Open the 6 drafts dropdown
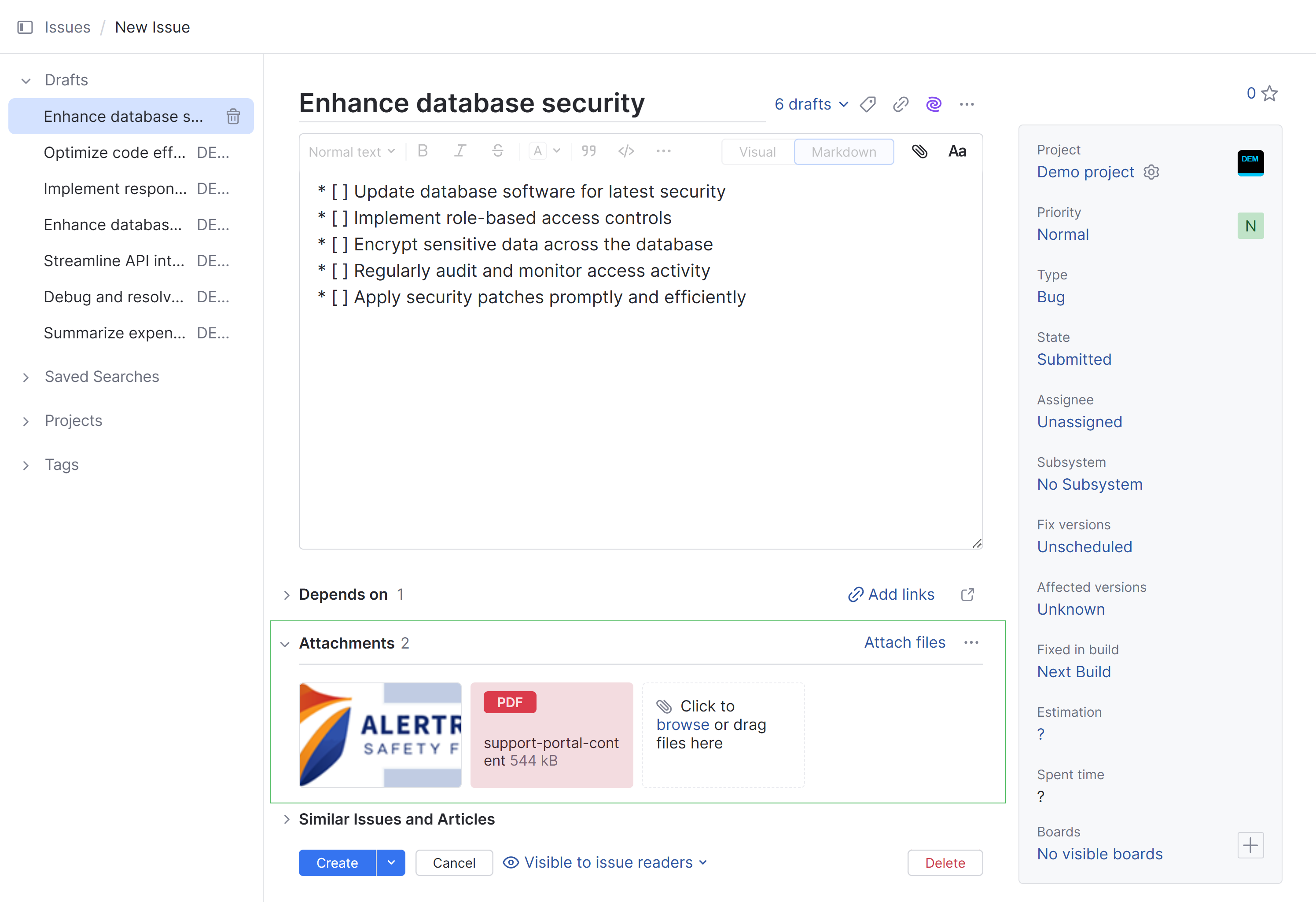The width and height of the screenshot is (1316, 902). point(811,104)
